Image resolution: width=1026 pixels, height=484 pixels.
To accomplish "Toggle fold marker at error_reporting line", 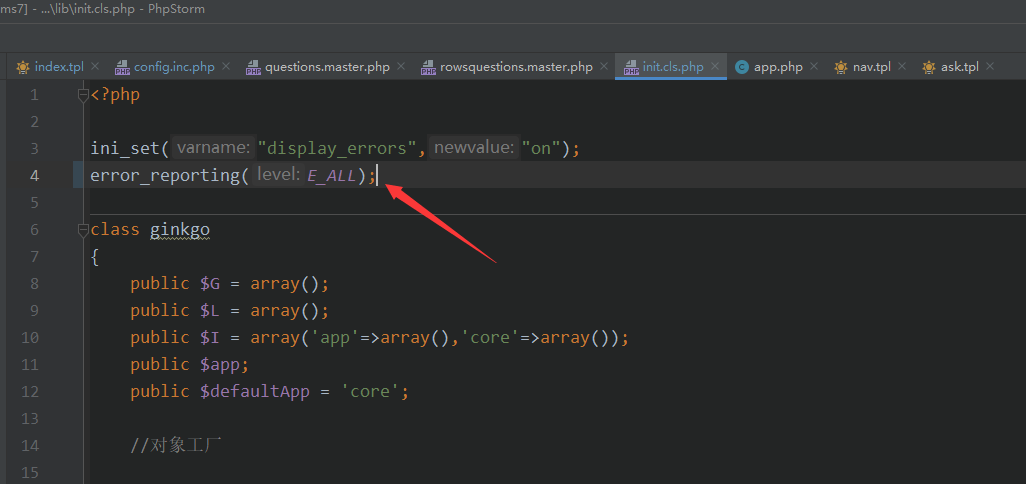I will [x=83, y=176].
